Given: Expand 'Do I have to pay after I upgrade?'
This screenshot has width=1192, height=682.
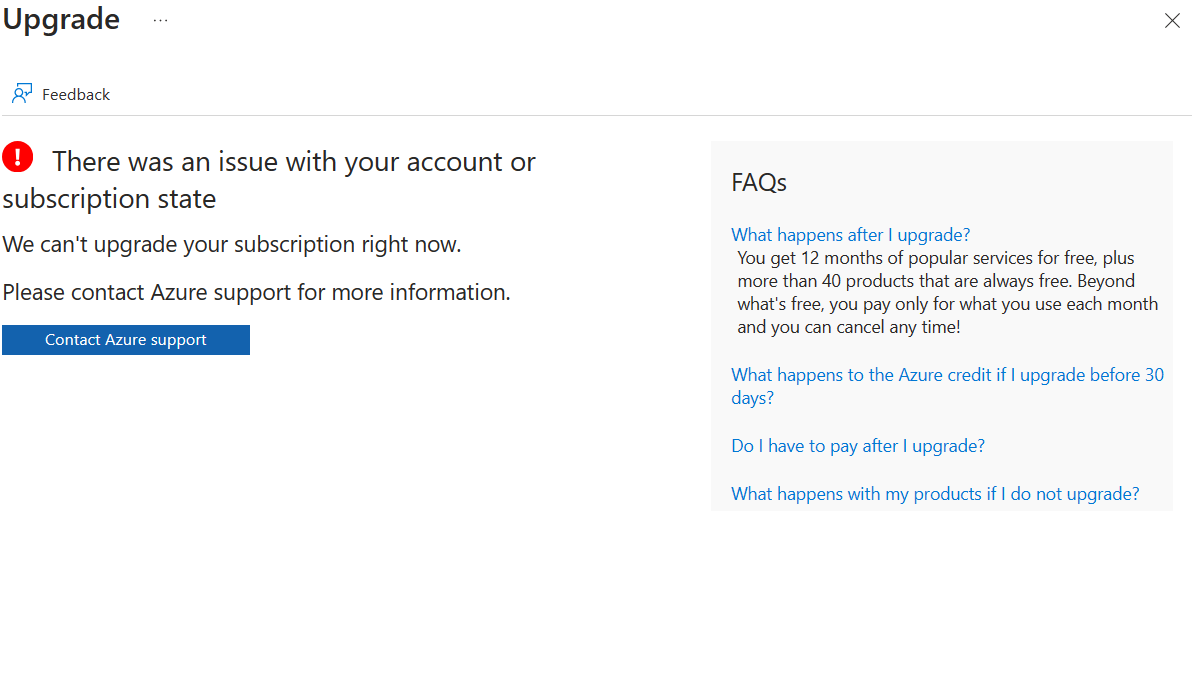Looking at the screenshot, I should pos(858,446).
